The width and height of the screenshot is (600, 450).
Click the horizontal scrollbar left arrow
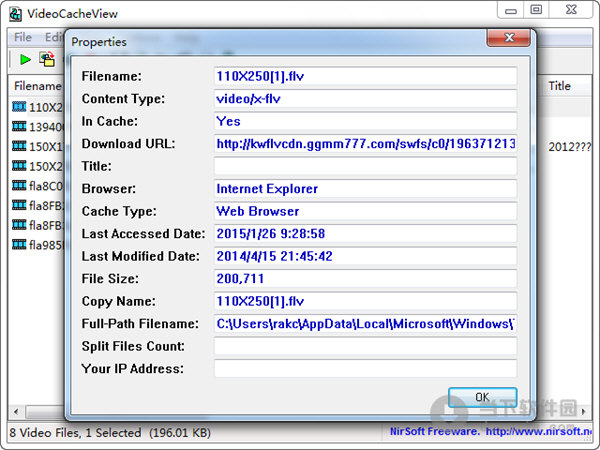click(x=16, y=412)
